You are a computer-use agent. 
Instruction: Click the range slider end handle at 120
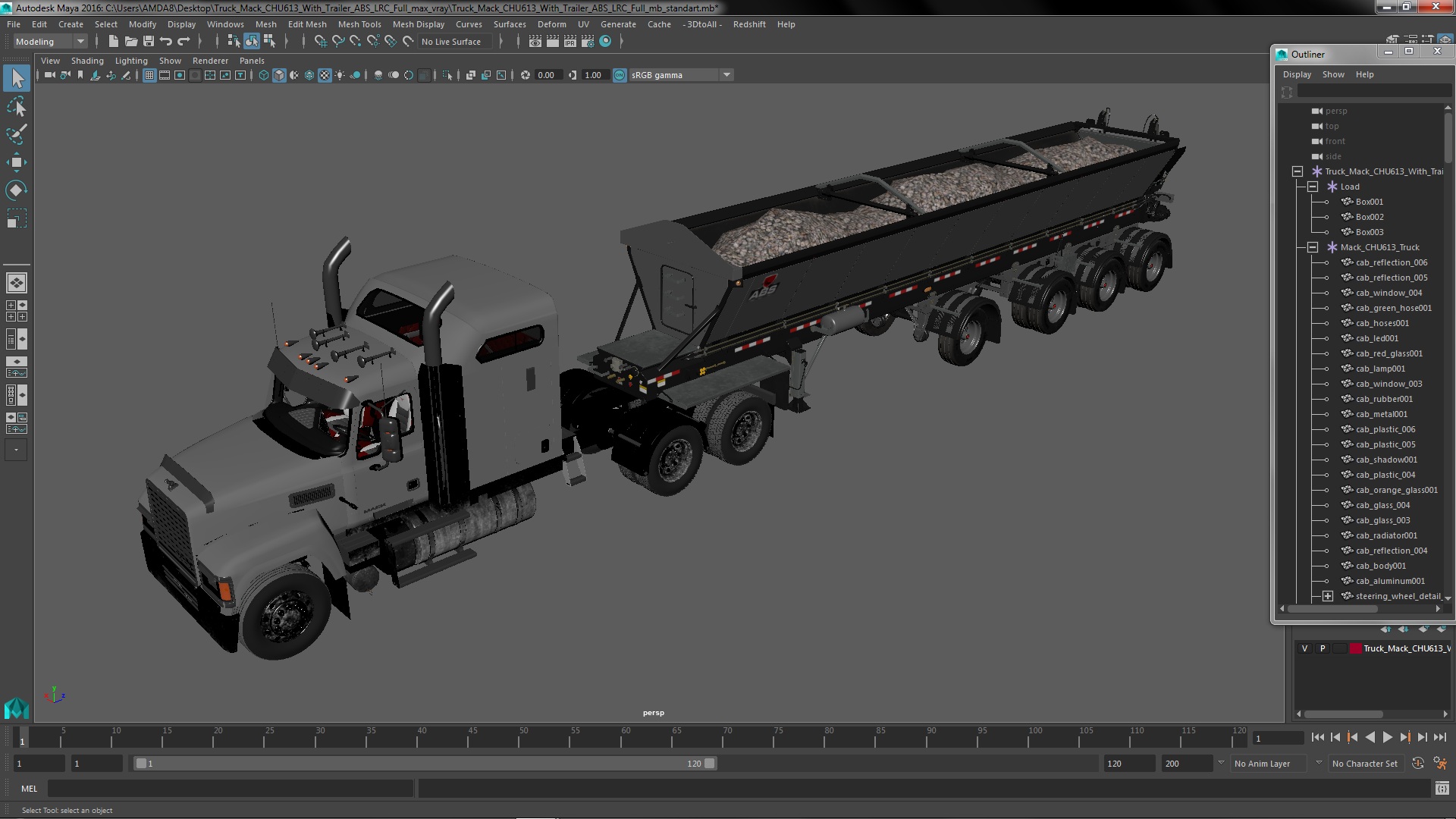tap(710, 764)
